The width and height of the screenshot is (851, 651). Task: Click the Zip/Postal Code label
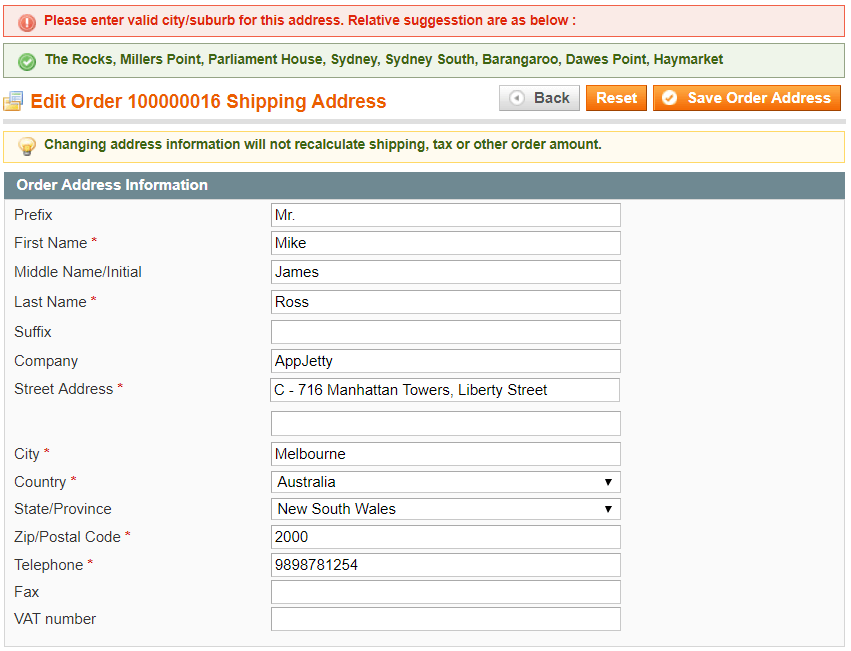[67, 537]
